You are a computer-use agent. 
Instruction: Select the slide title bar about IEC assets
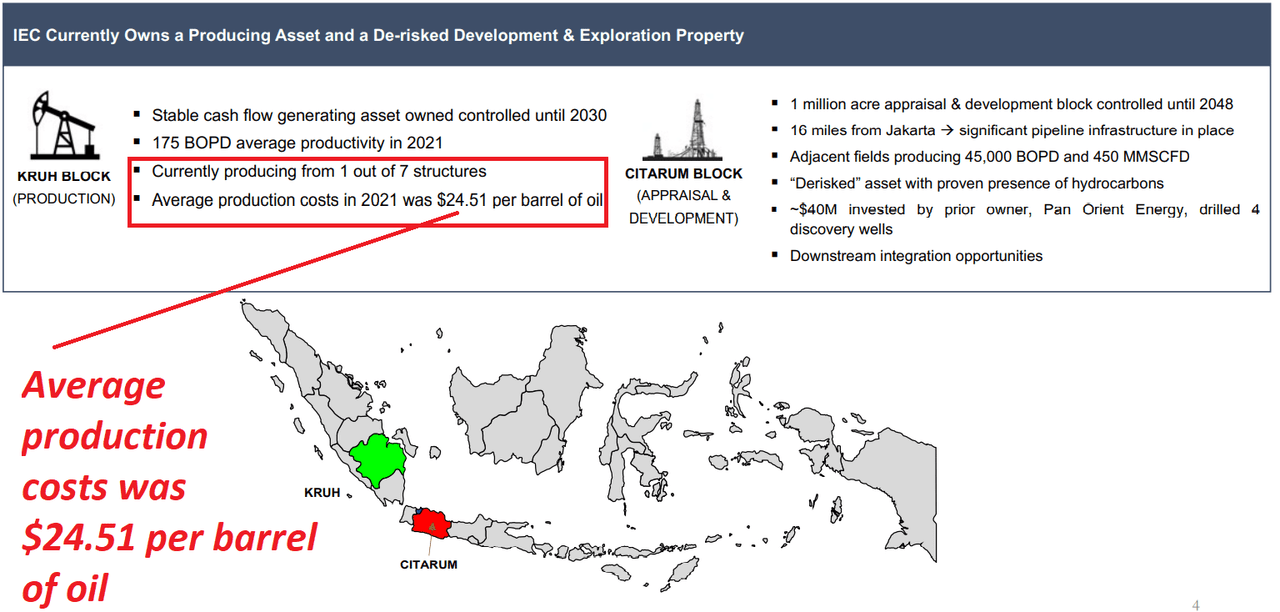point(378,35)
